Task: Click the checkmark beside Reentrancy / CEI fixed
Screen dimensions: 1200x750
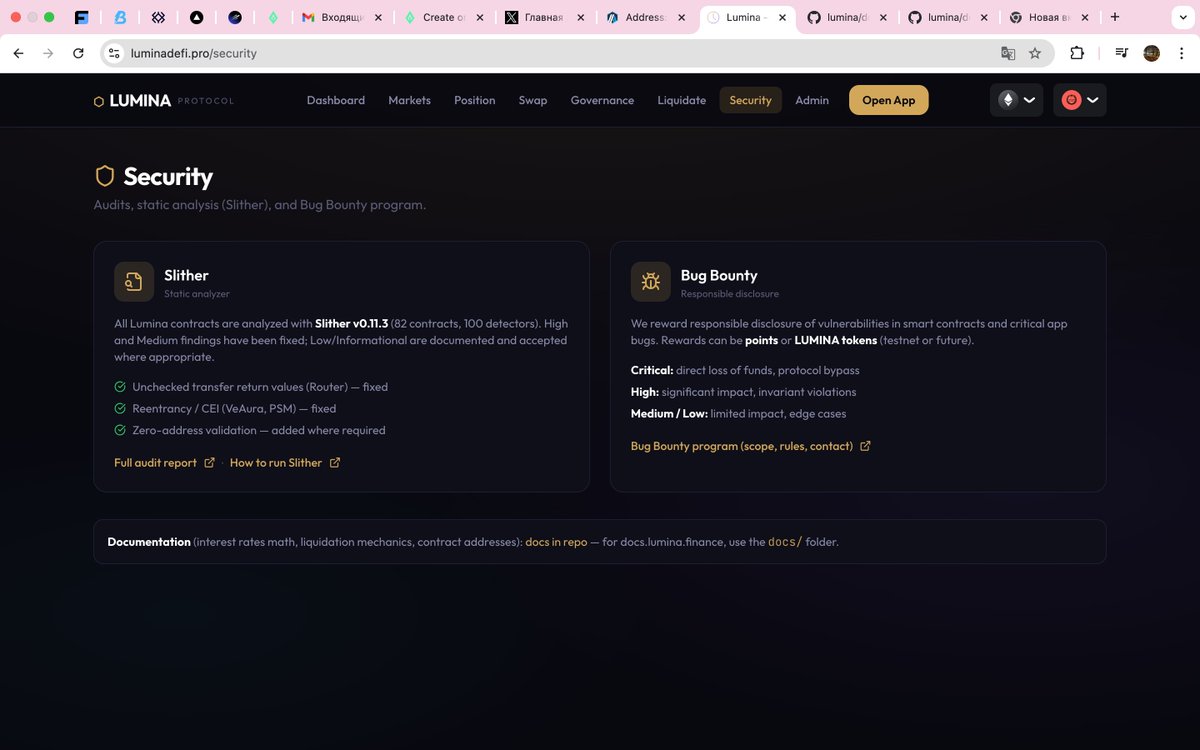Action: pos(119,408)
